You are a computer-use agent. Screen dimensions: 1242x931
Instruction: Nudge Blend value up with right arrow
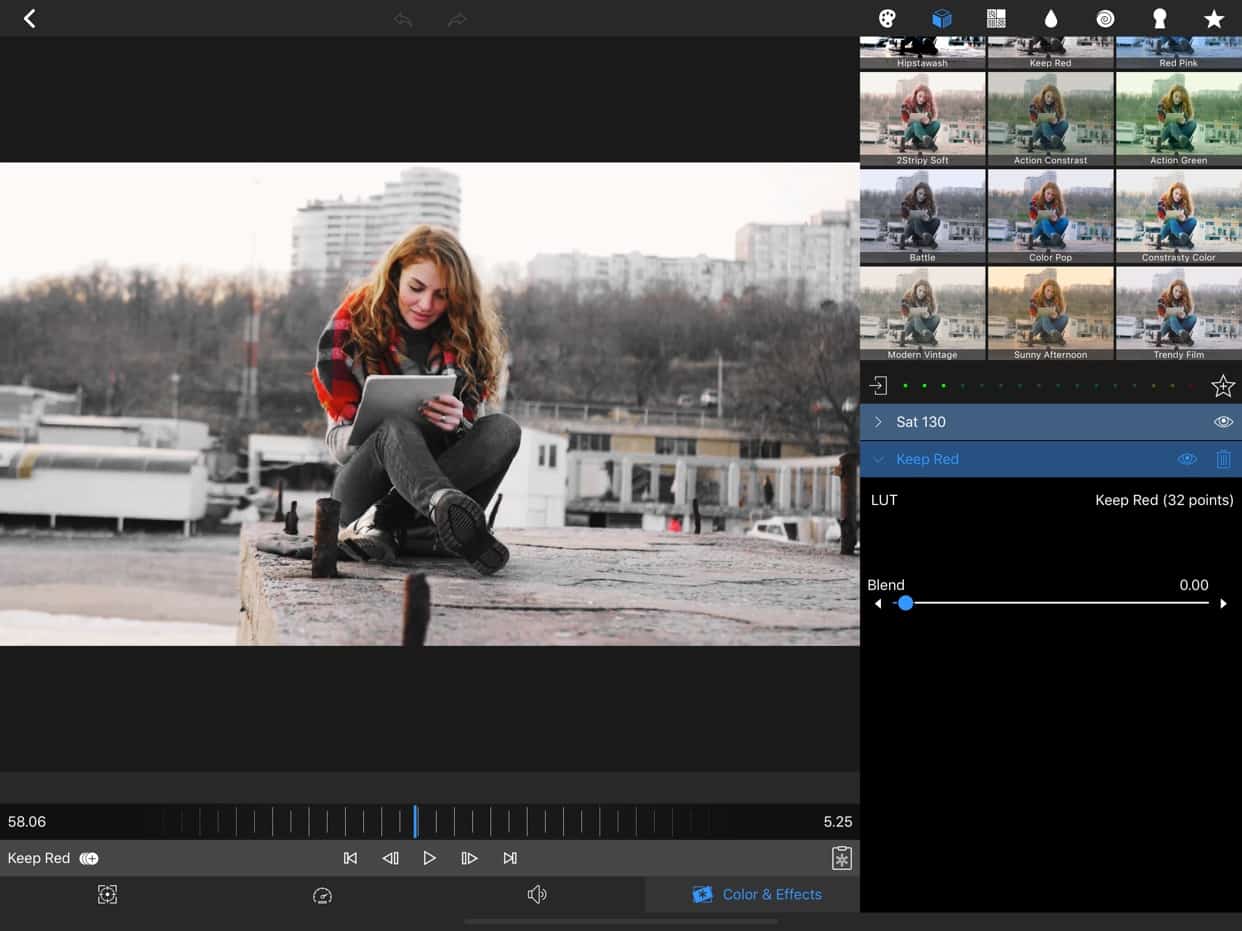pyautogui.click(x=1223, y=604)
